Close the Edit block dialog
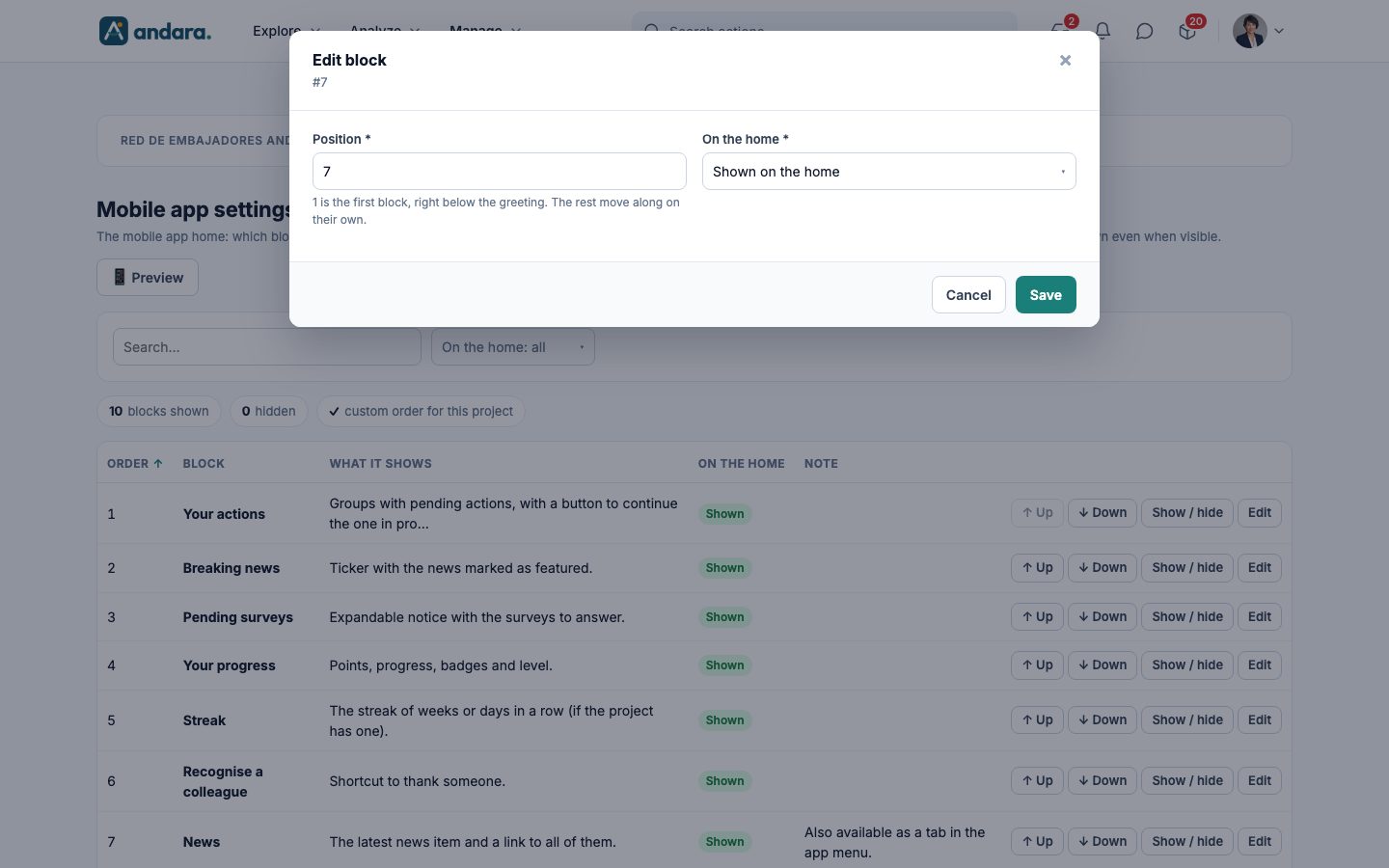 (x=1065, y=60)
